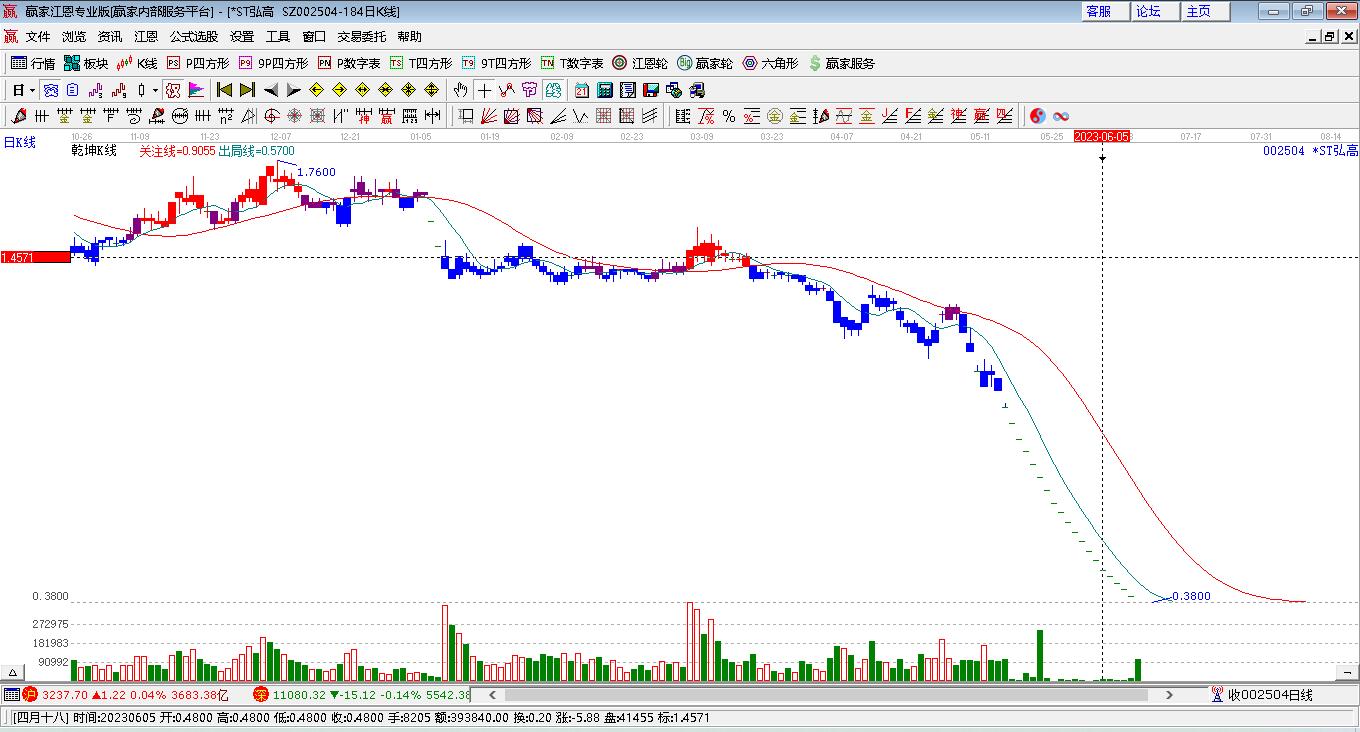Select the red pencil drawing tool
Image resolution: width=1360 pixels, height=732 pixels.
coord(19,116)
